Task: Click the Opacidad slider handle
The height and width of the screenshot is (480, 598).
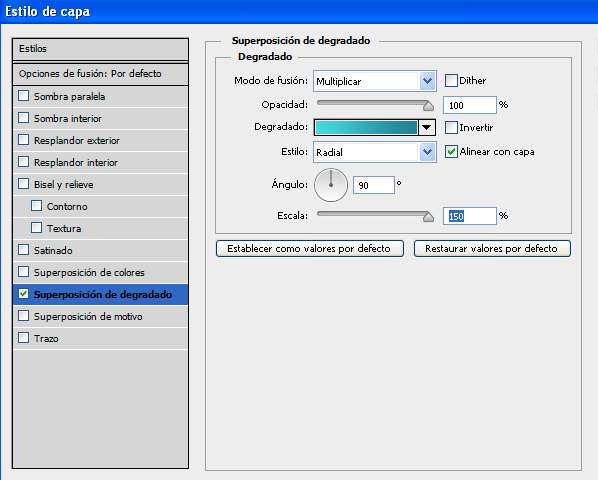Action: pyautogui.click(x=428, y=106)
